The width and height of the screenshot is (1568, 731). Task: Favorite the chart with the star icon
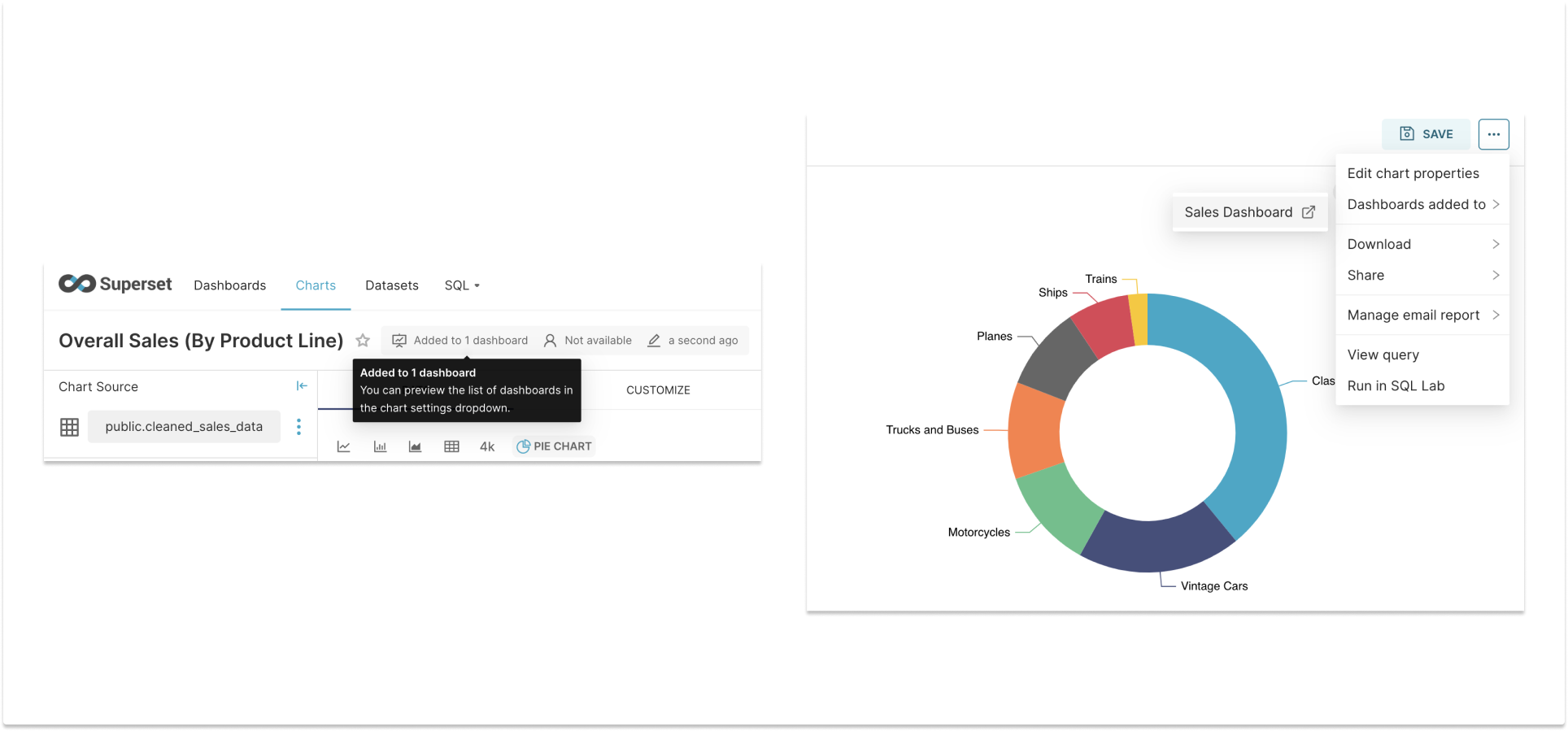click(363, 341)
